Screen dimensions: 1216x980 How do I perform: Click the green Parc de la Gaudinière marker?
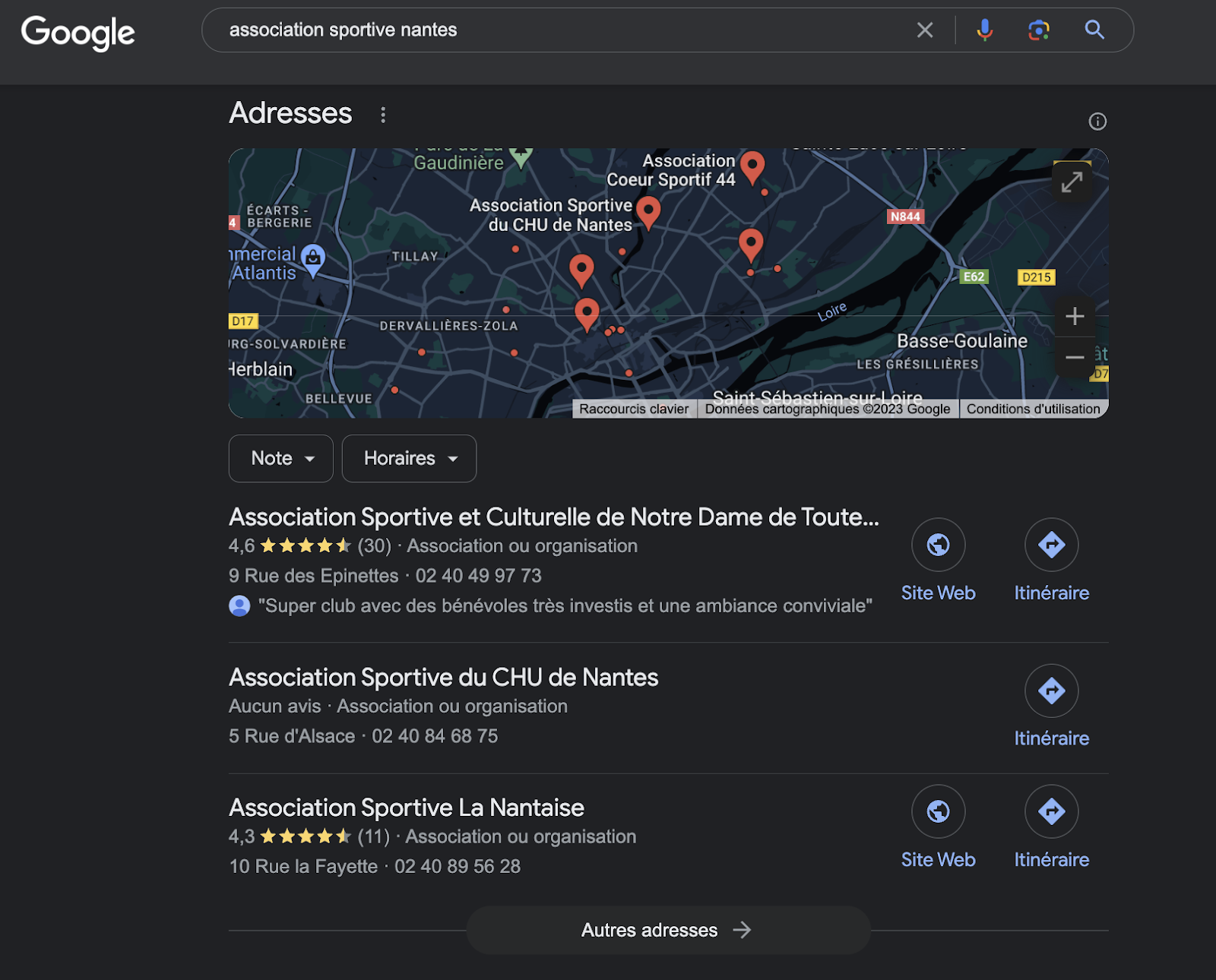coord(521,157)
